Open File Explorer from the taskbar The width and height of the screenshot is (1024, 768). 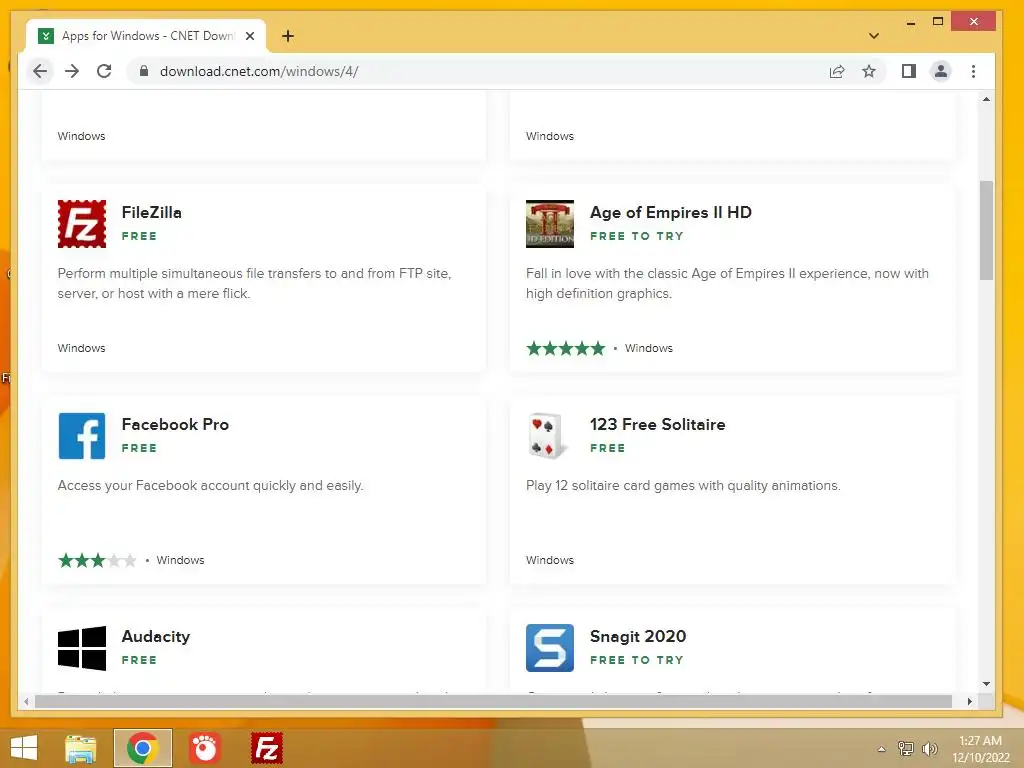point(81,748)
